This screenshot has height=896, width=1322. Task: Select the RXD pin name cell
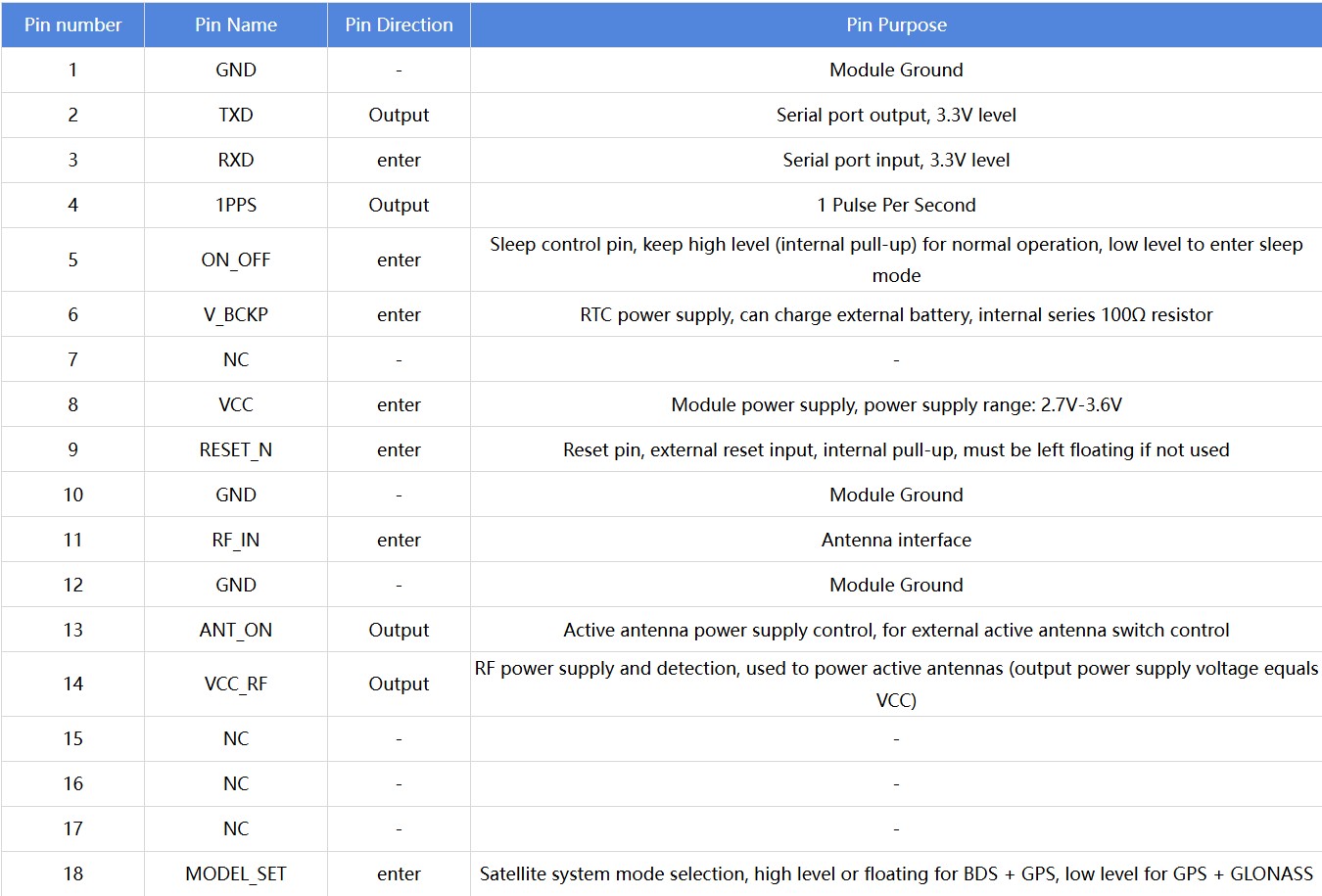[236, 160]
